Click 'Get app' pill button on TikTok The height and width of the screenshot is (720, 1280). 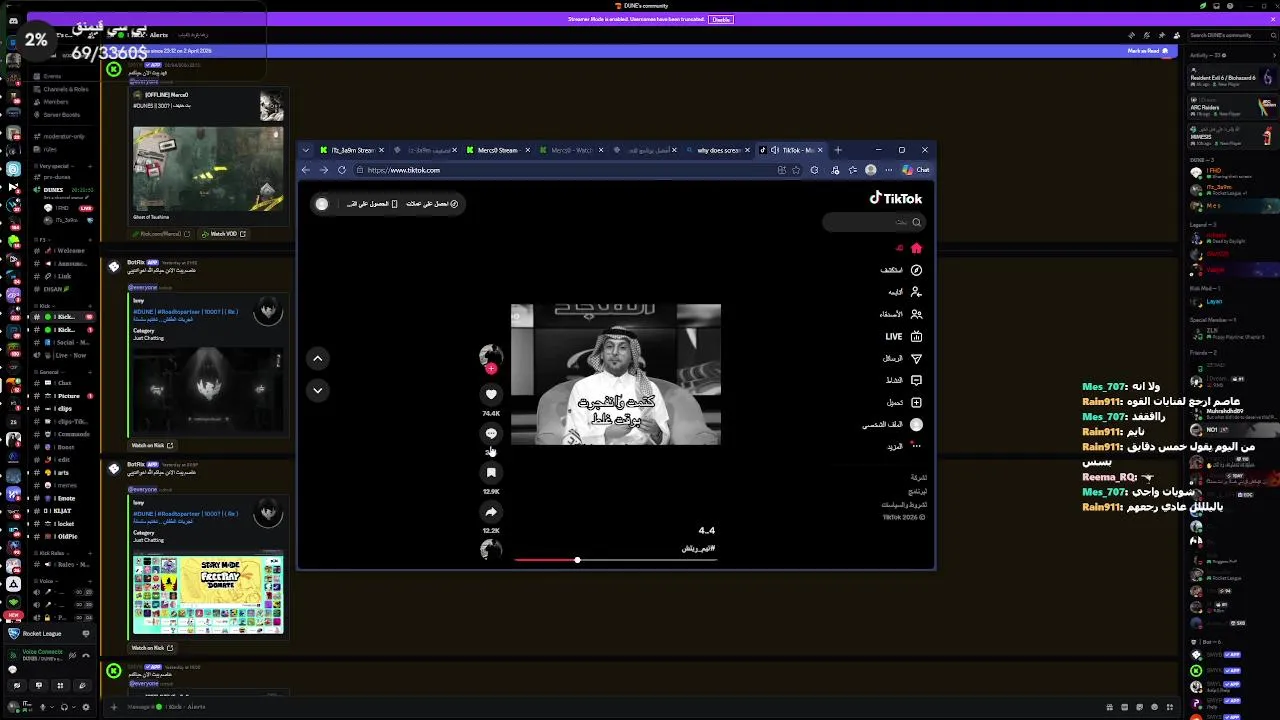[371, 203]
